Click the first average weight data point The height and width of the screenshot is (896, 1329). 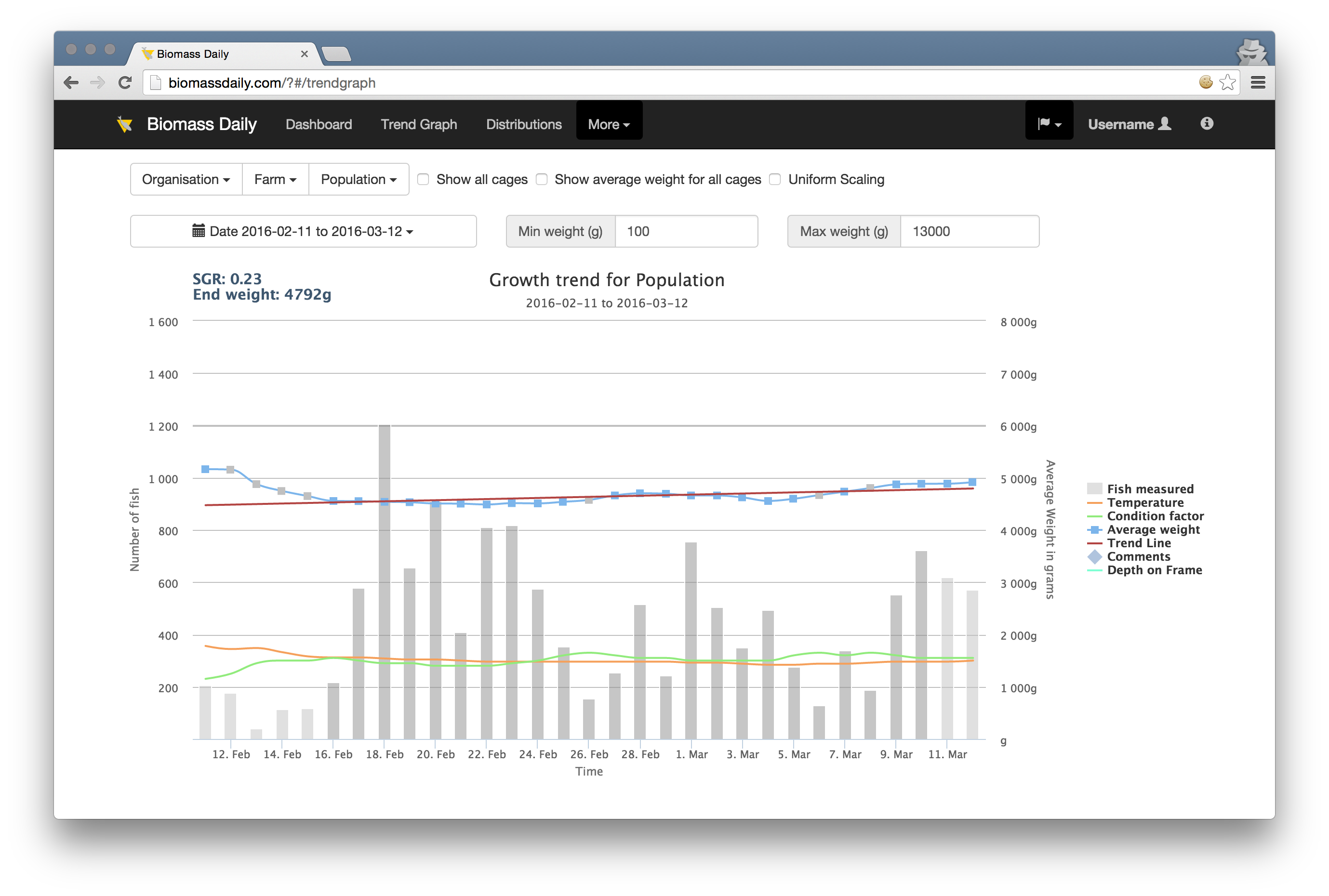point(205,469)
